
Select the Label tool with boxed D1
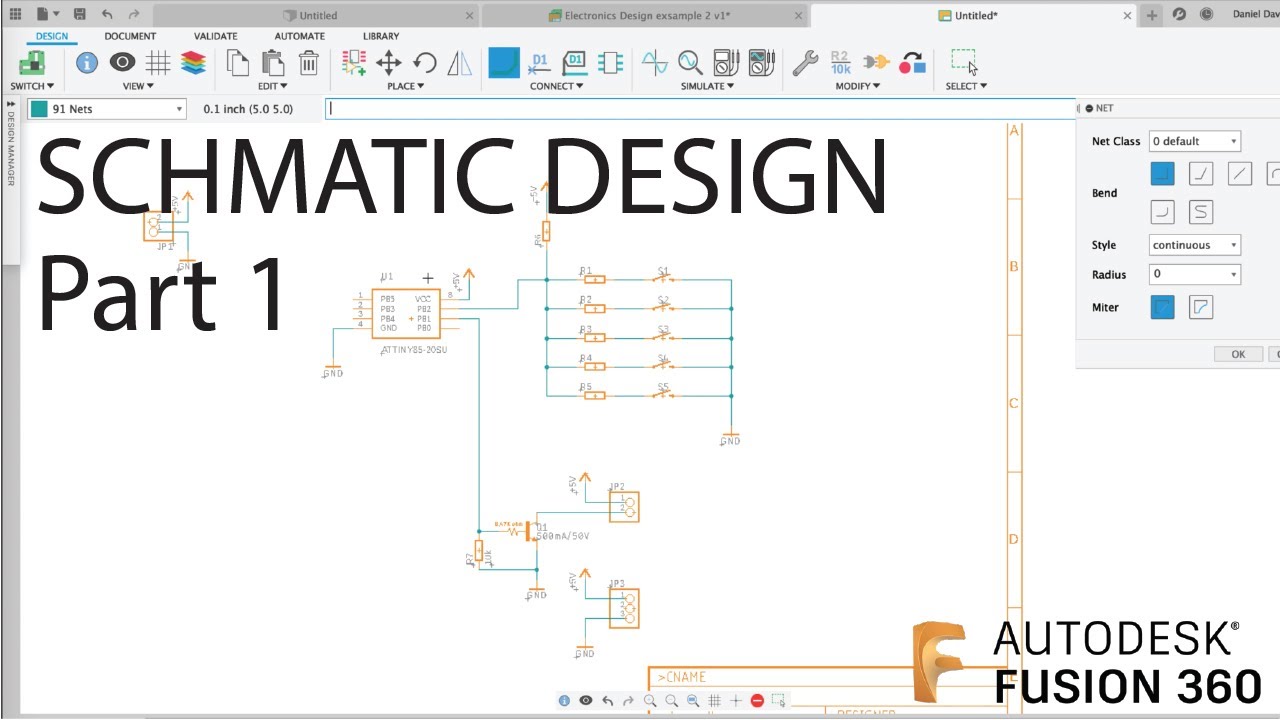point(575,63)
